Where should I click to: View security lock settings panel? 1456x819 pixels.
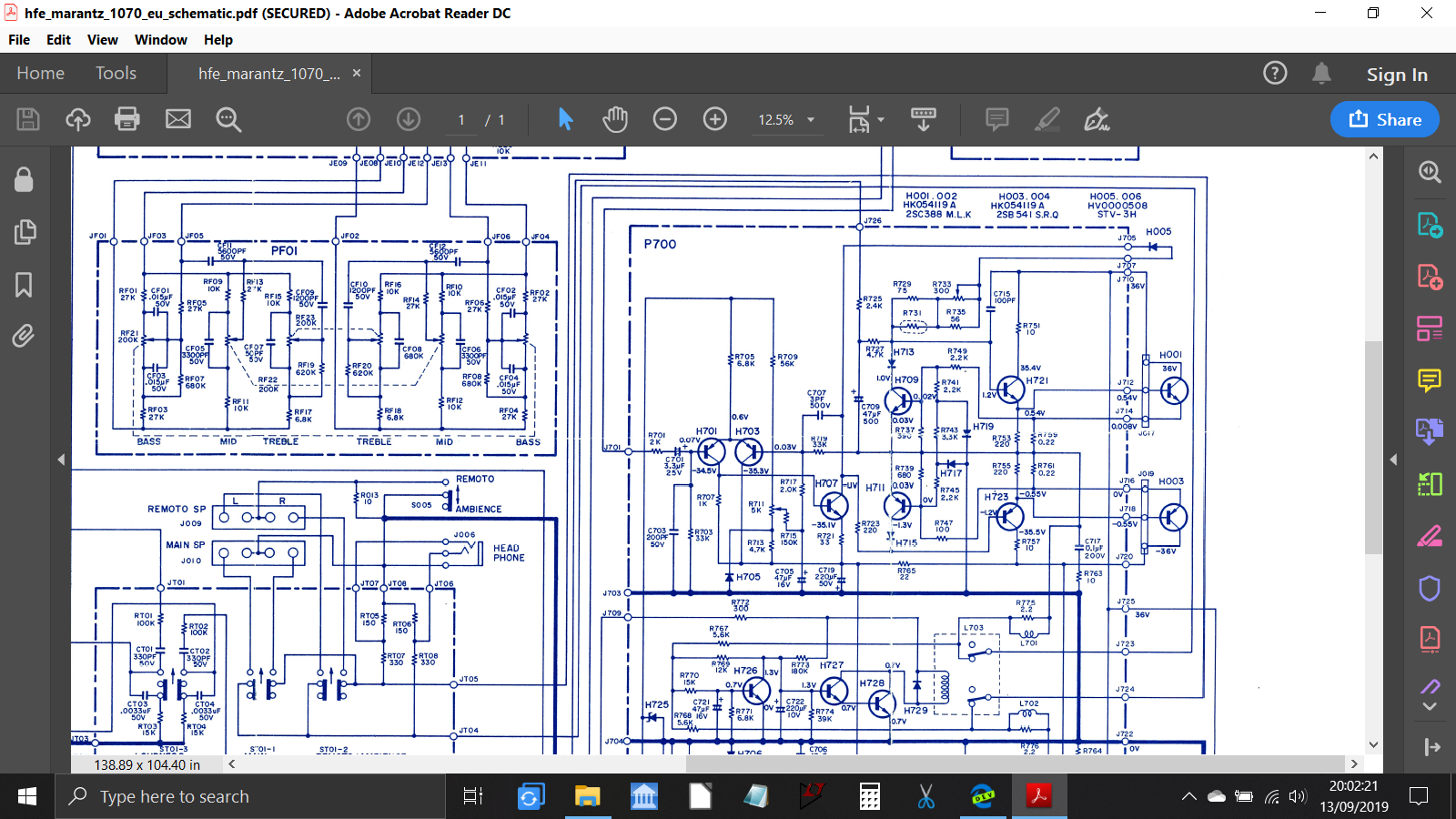(x=24, y=179)
